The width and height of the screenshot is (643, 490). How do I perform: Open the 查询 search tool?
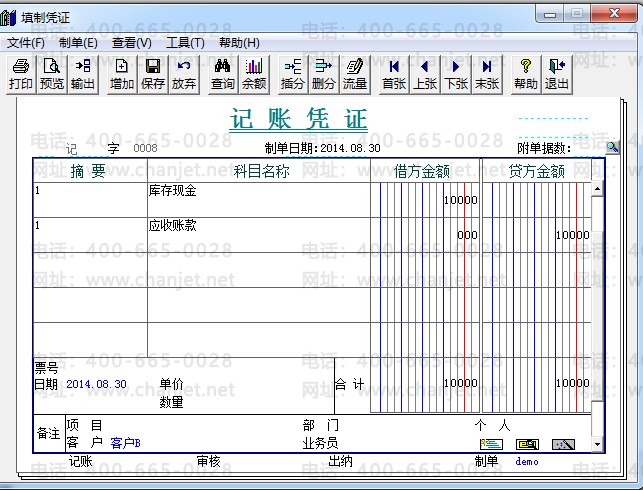point(223,74)
